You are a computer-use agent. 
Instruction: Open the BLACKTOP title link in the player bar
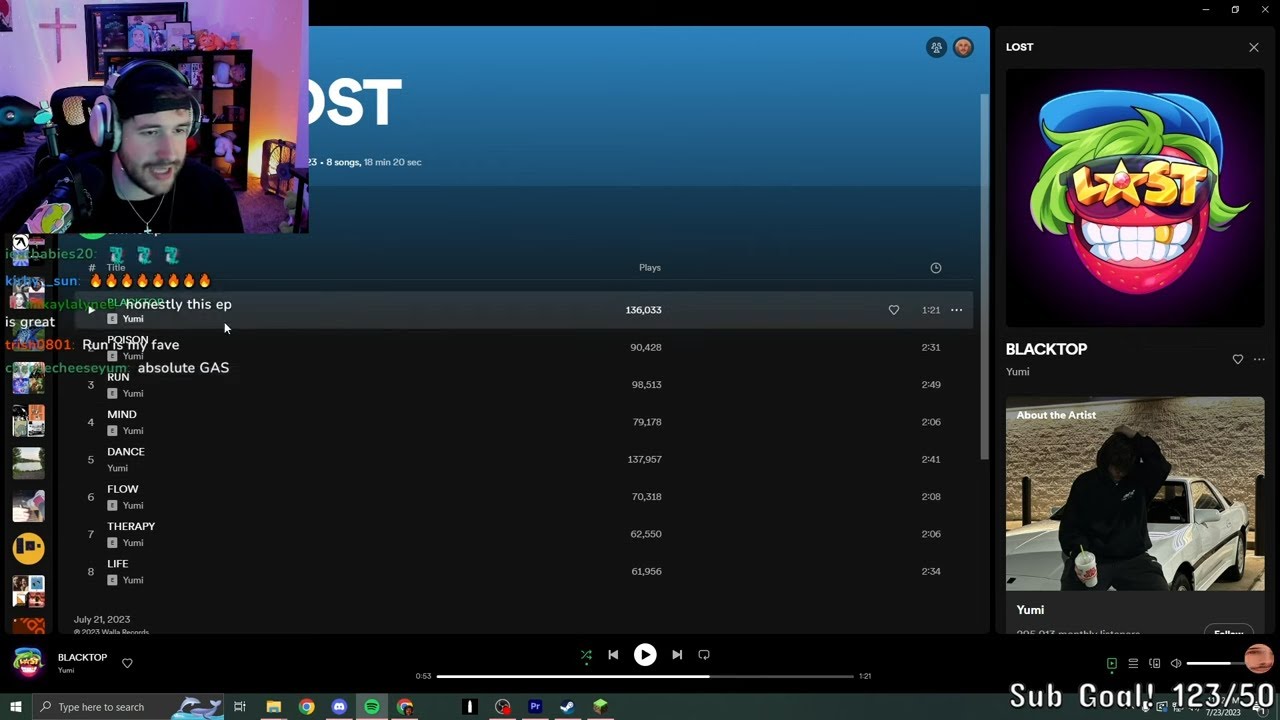82,657
